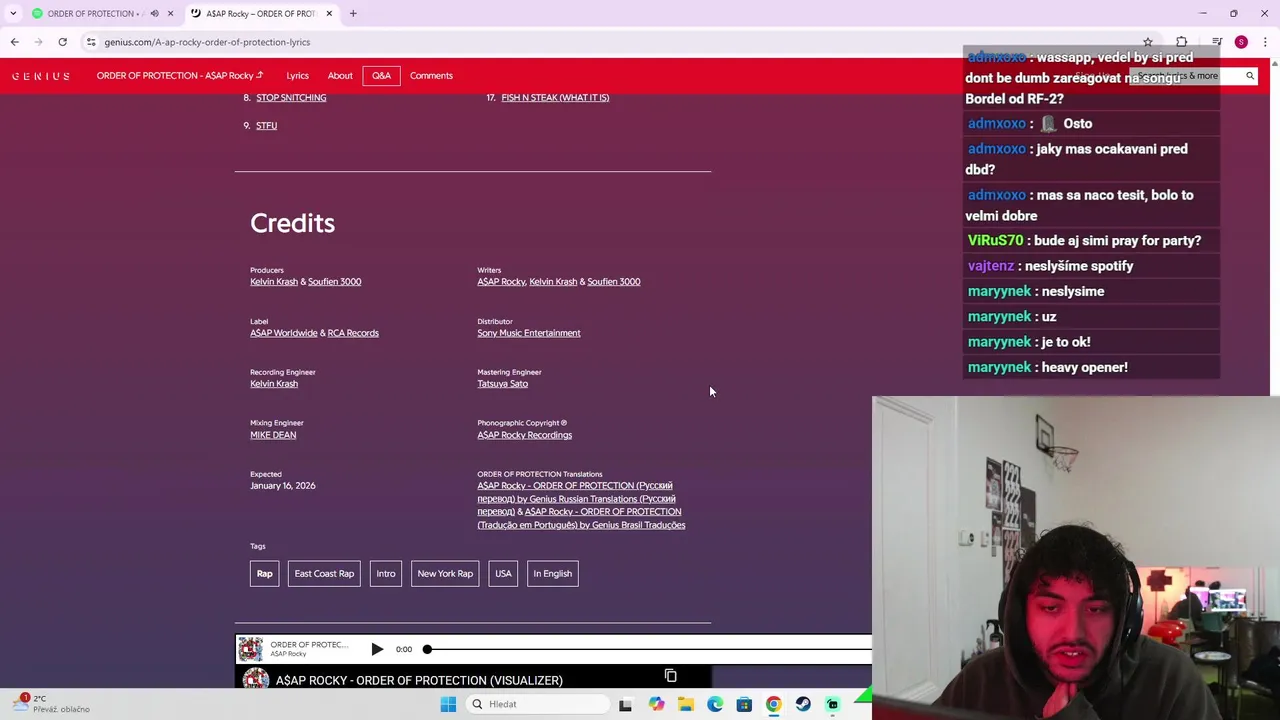The image size is (1280, 720).
Task: Click the channel avatar on the visualizer video
Action: click(x=256, y=680)
